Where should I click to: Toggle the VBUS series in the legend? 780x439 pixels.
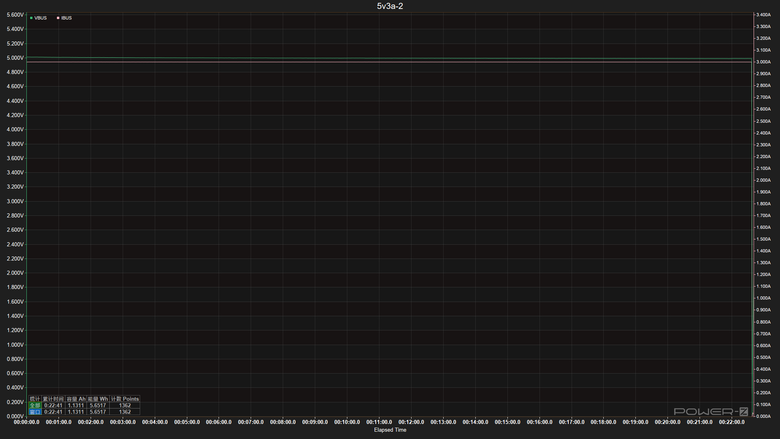[38, 18]
